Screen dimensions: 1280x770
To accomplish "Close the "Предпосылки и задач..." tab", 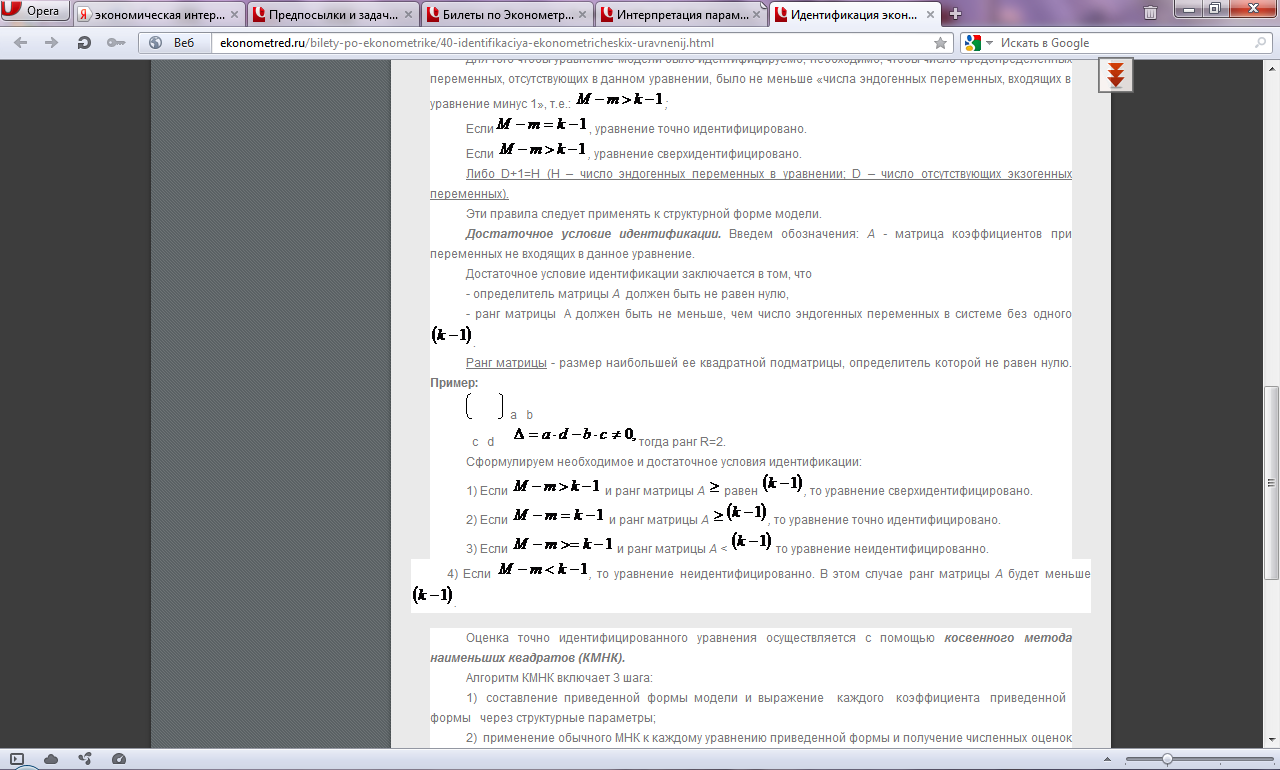I will 406,15.
